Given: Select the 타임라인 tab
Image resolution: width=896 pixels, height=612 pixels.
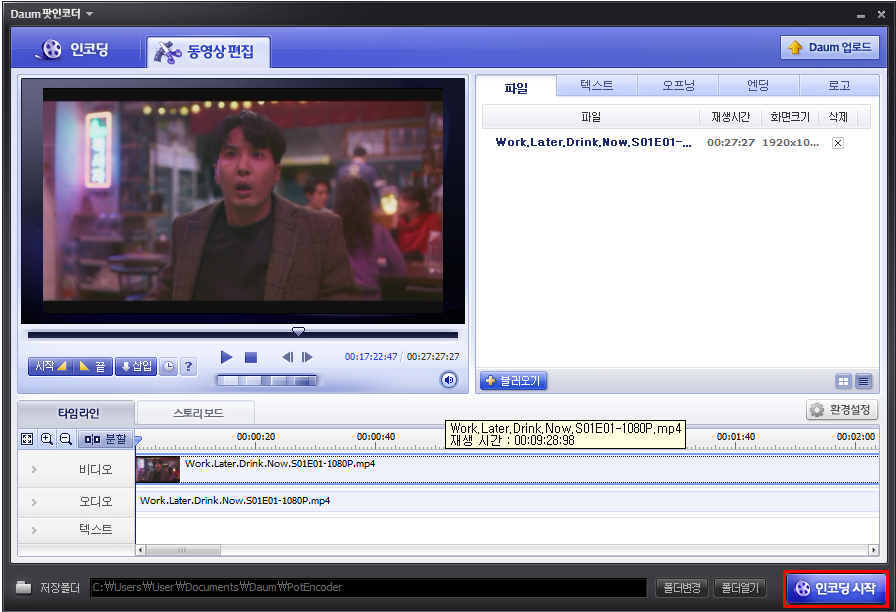Looking at the screenshot, I should tap(77, 413).
